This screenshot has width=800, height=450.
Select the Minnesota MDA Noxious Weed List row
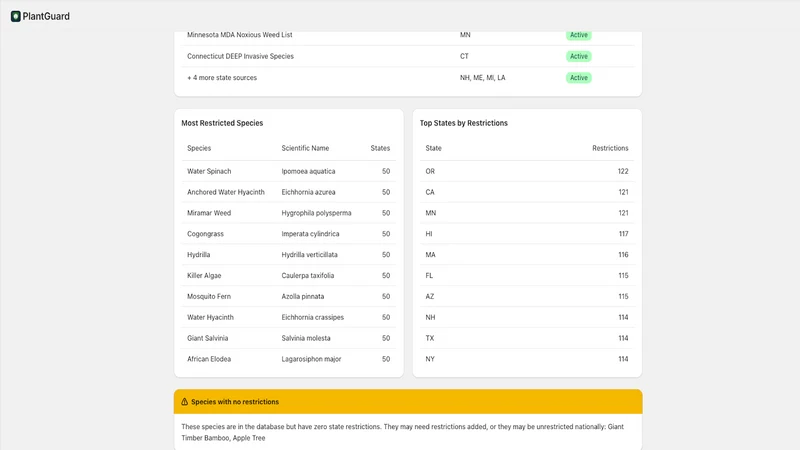[x=408, y=35]
